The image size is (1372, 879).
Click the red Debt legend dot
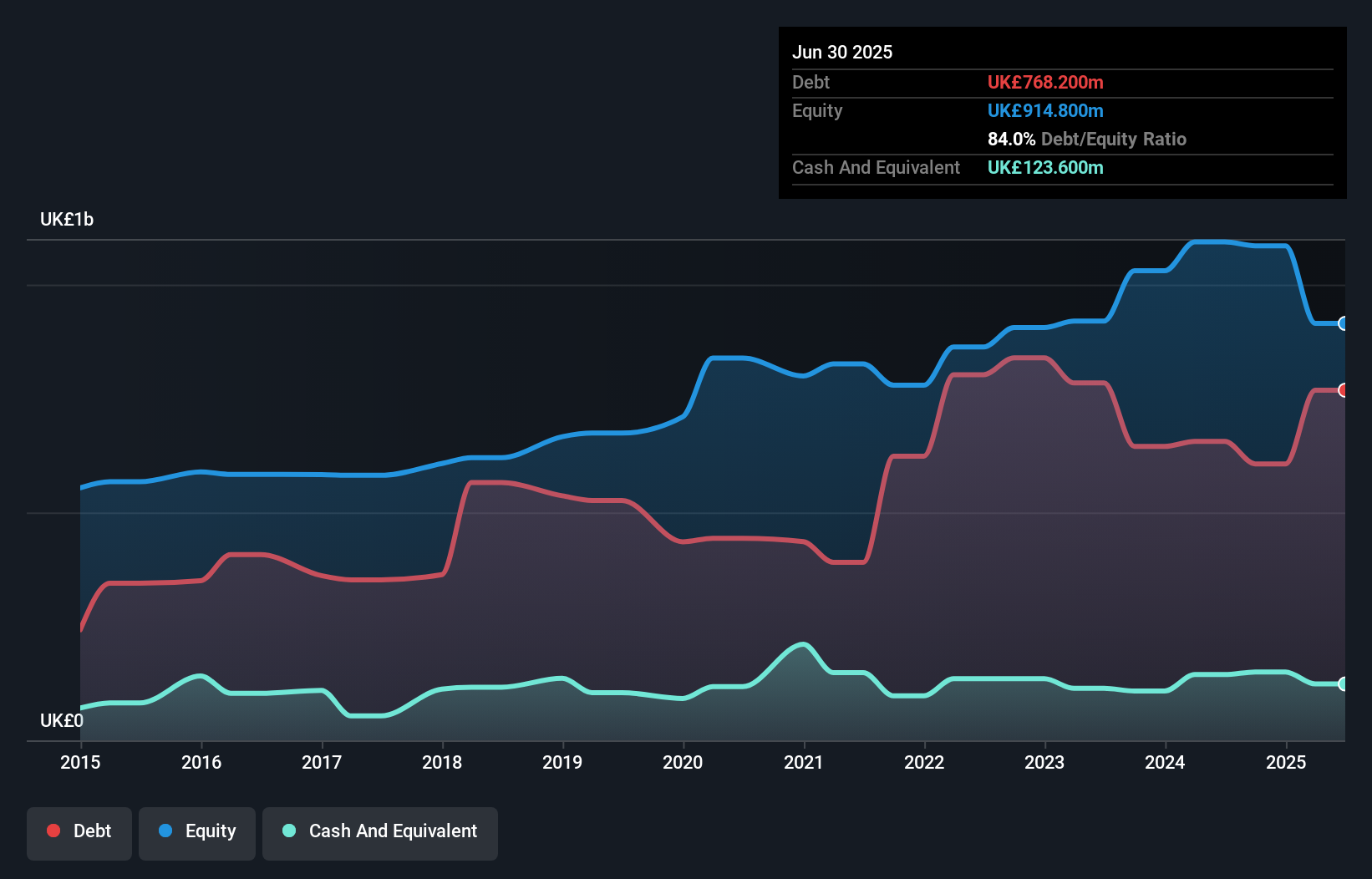point(53,831)
